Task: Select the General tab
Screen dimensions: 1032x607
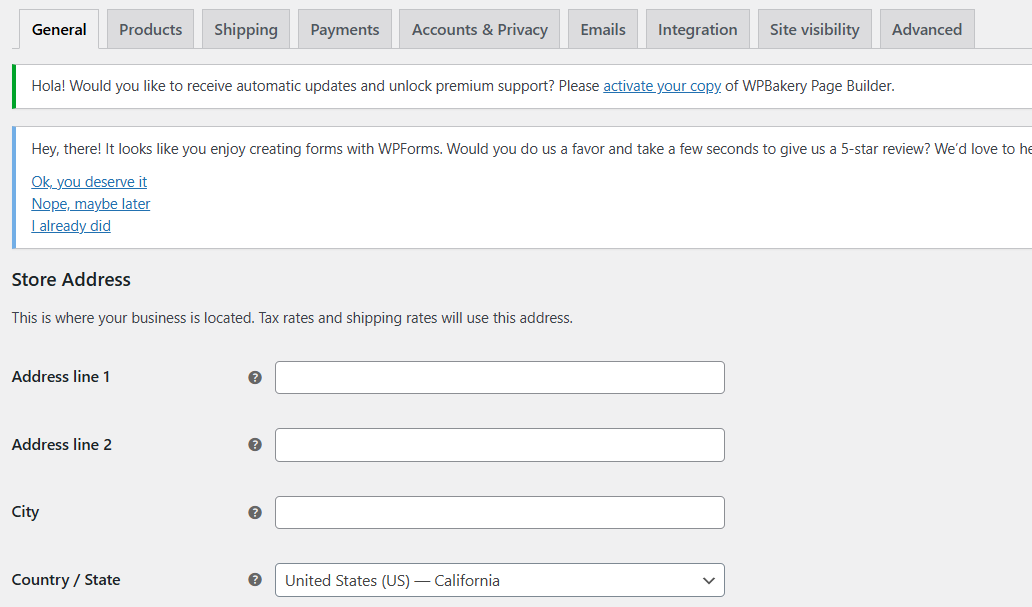Action: 59,29
